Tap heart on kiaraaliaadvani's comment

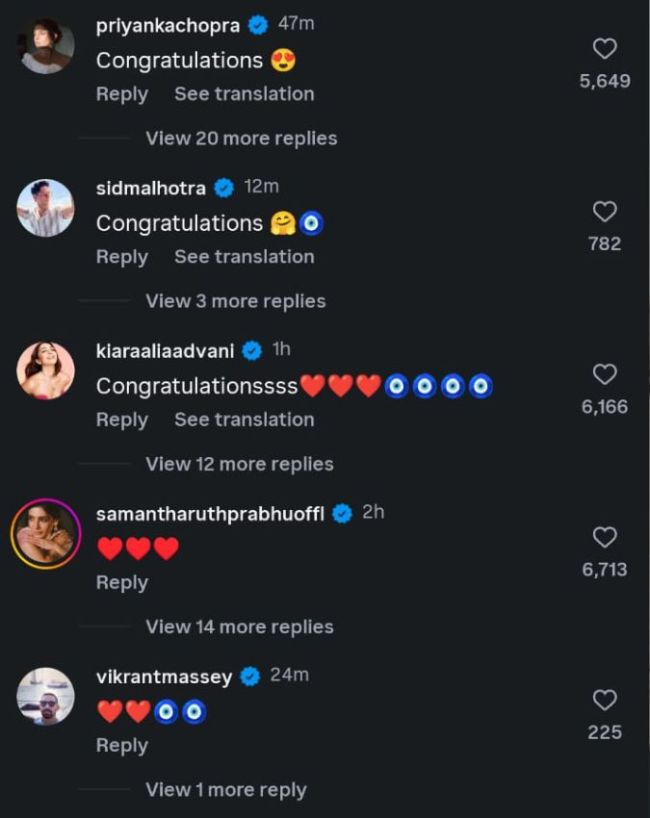tap(604, 374)
